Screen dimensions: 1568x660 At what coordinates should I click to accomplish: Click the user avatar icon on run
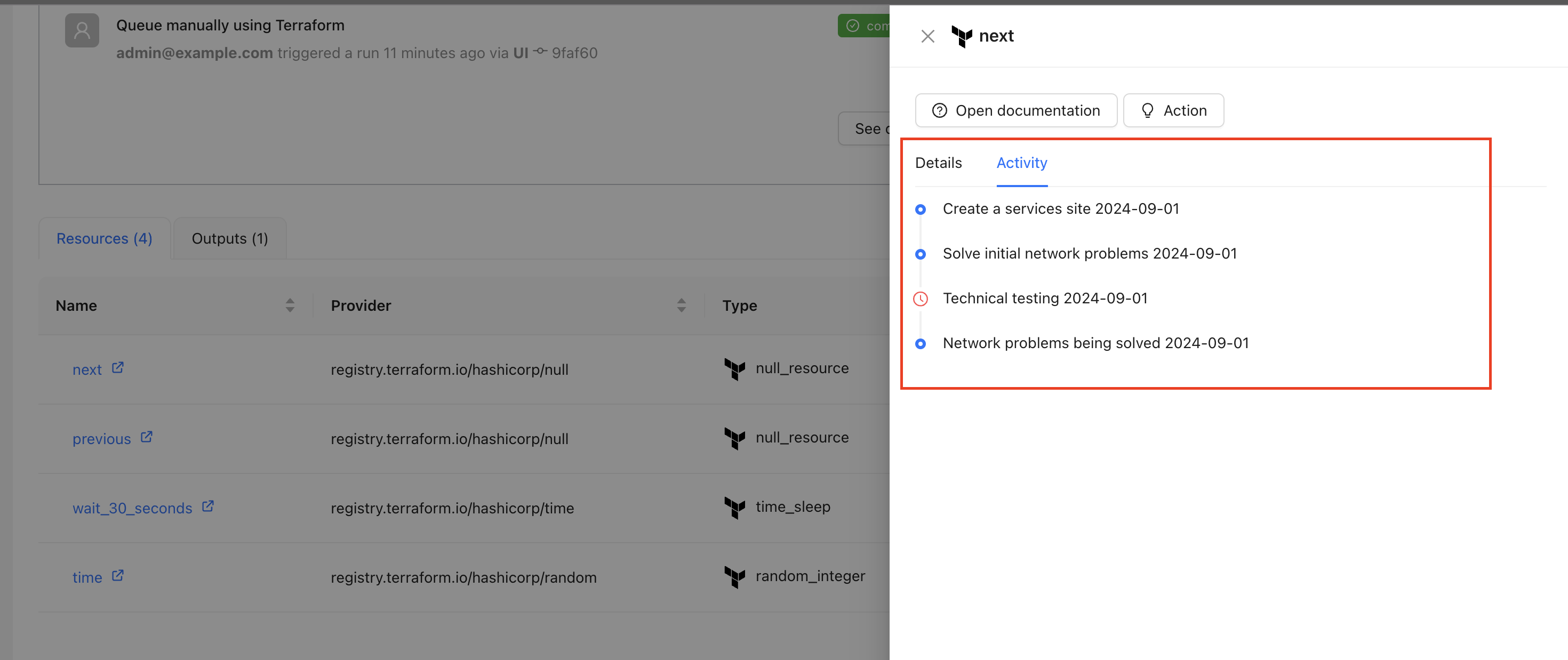(x=82, y=30)
